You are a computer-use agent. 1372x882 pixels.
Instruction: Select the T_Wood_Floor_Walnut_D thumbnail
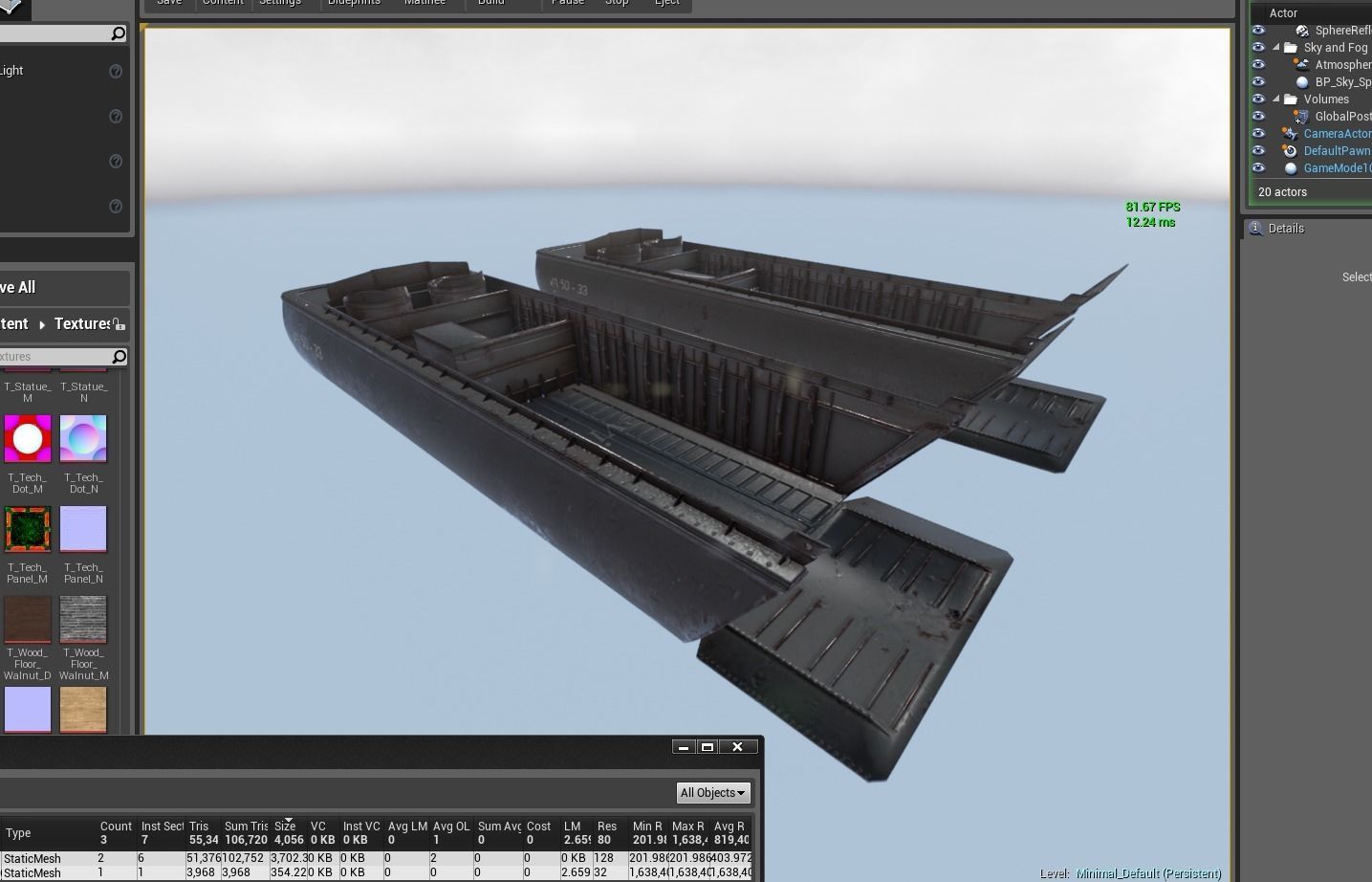tap(28, 620)
